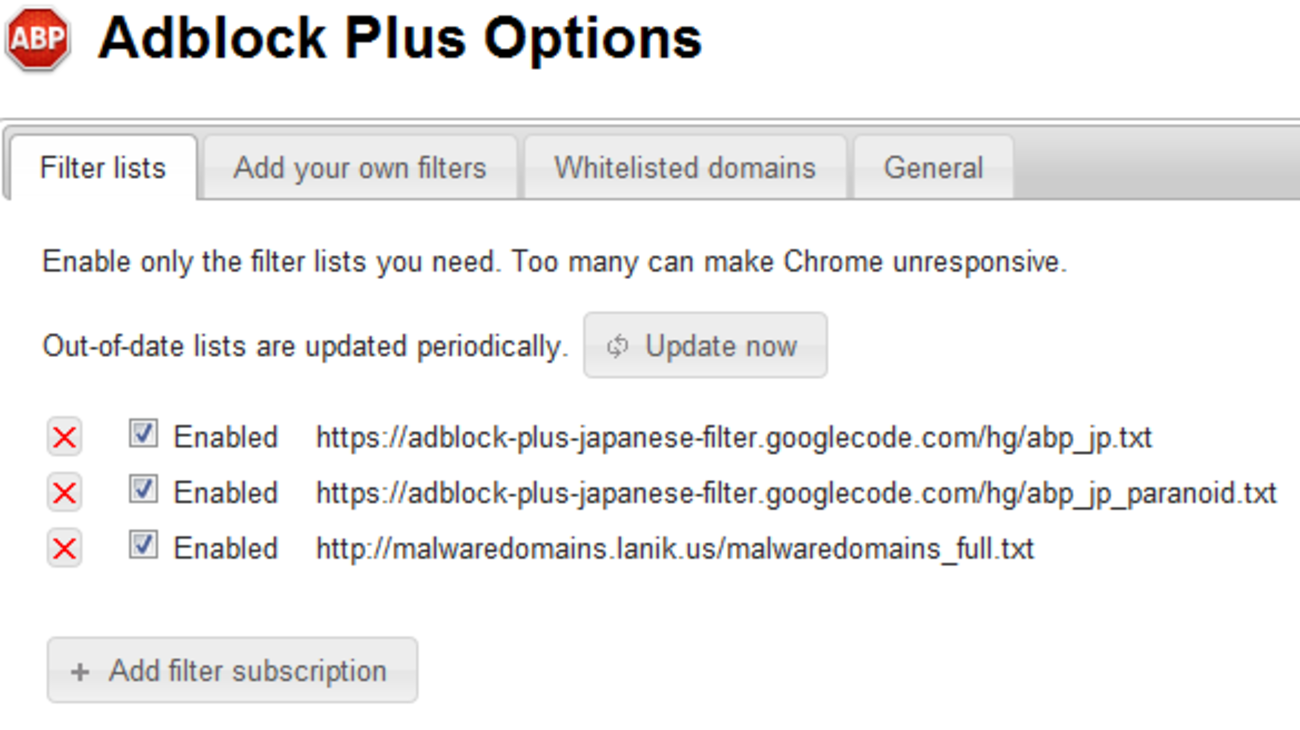The height and width of the screenshot is (730, 1300).
Task: Toggle the malwaredomains_full.txt Enabled checkbox
Action: click(x=143, y=546)
